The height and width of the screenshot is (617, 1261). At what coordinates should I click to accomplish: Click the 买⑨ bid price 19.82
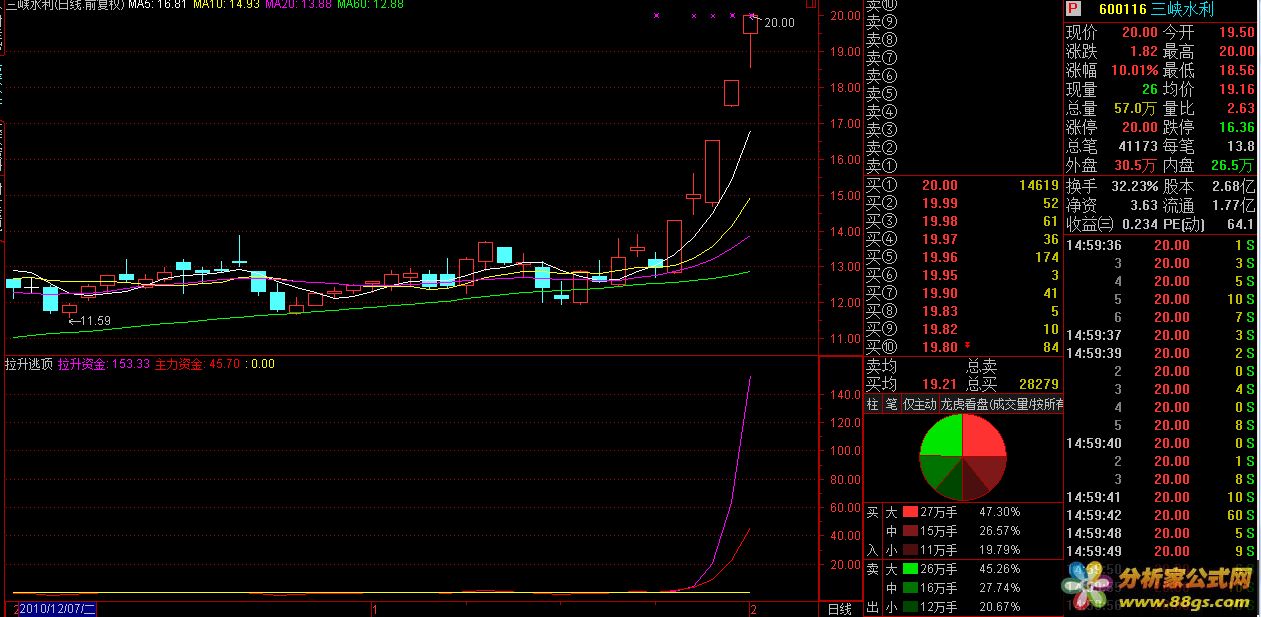coord(939,329)
